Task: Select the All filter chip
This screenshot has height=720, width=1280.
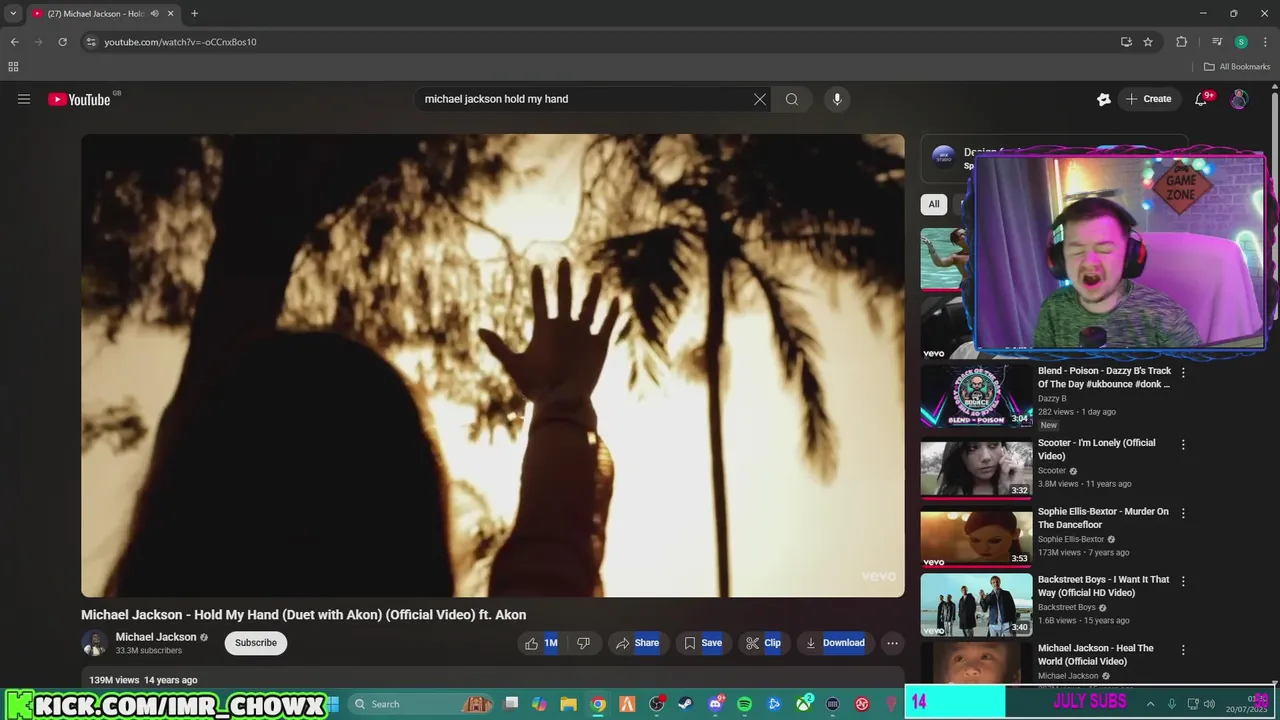Action: [934, 204]
